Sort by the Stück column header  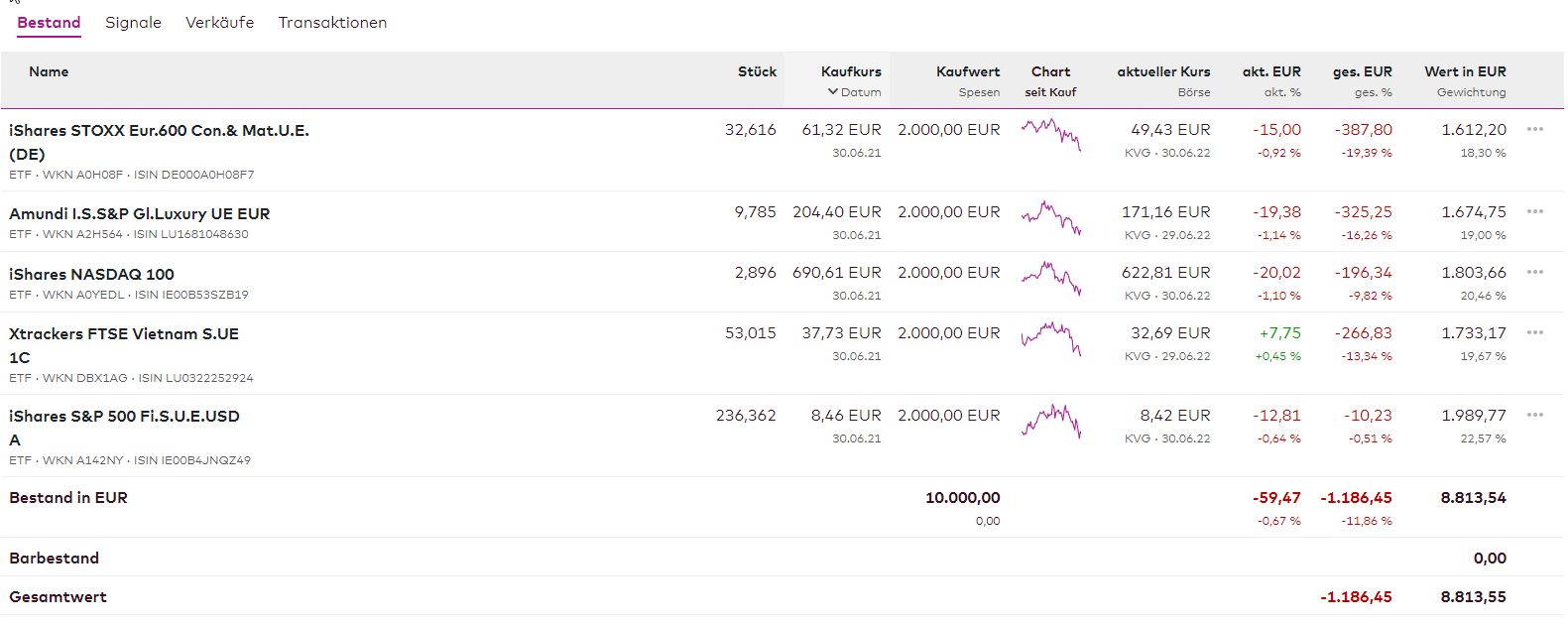[757, 72]
